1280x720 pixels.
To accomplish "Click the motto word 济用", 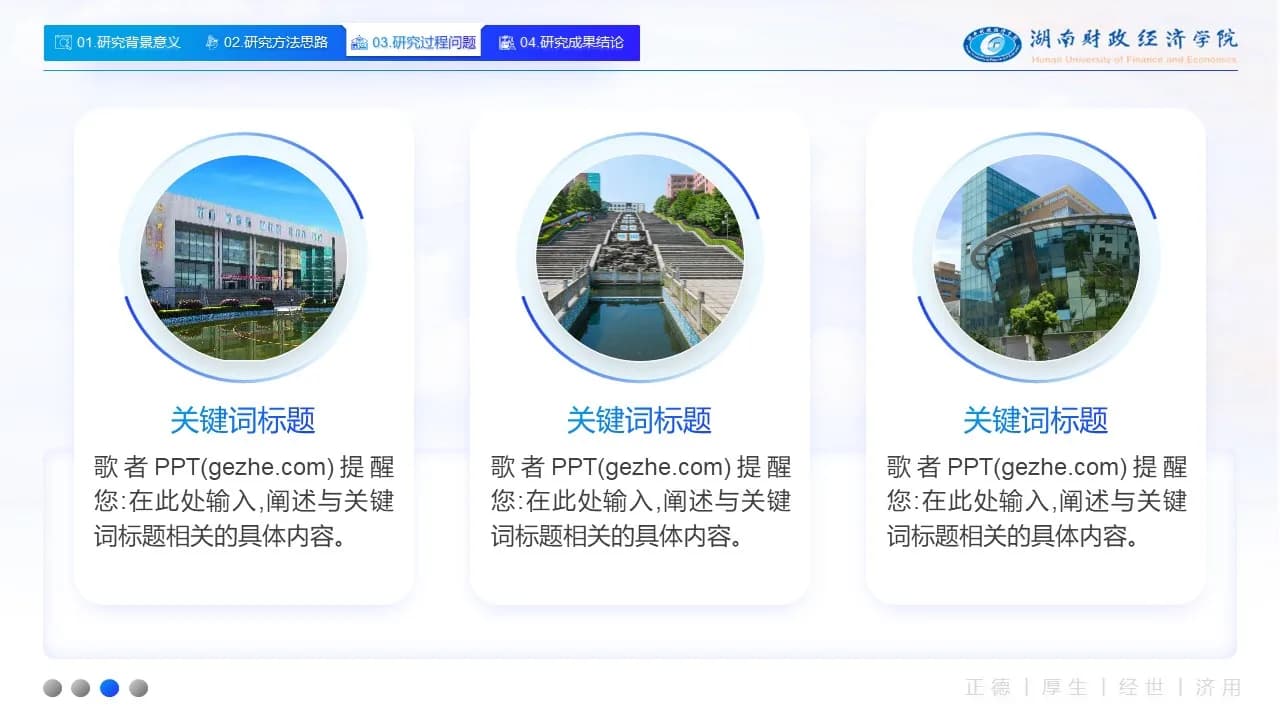I will point(1218,687).
